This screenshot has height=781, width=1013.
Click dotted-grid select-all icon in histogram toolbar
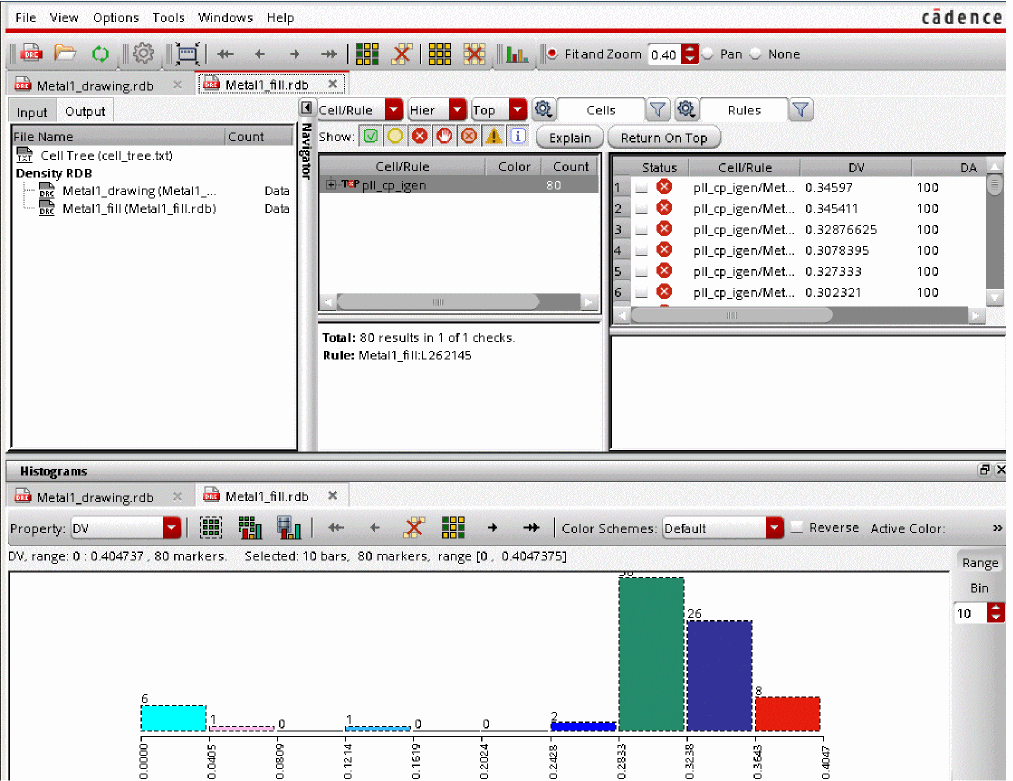[x=211, y=528]
